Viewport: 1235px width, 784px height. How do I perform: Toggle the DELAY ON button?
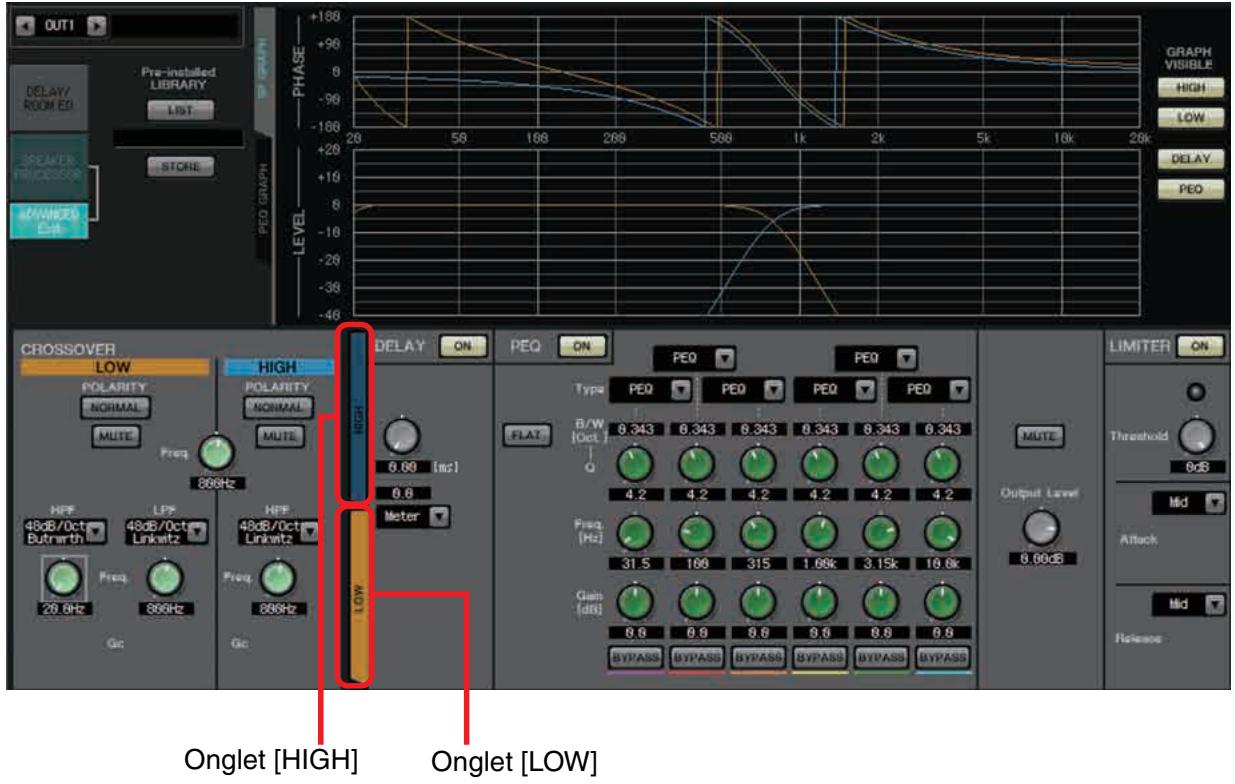pos(461,345)
